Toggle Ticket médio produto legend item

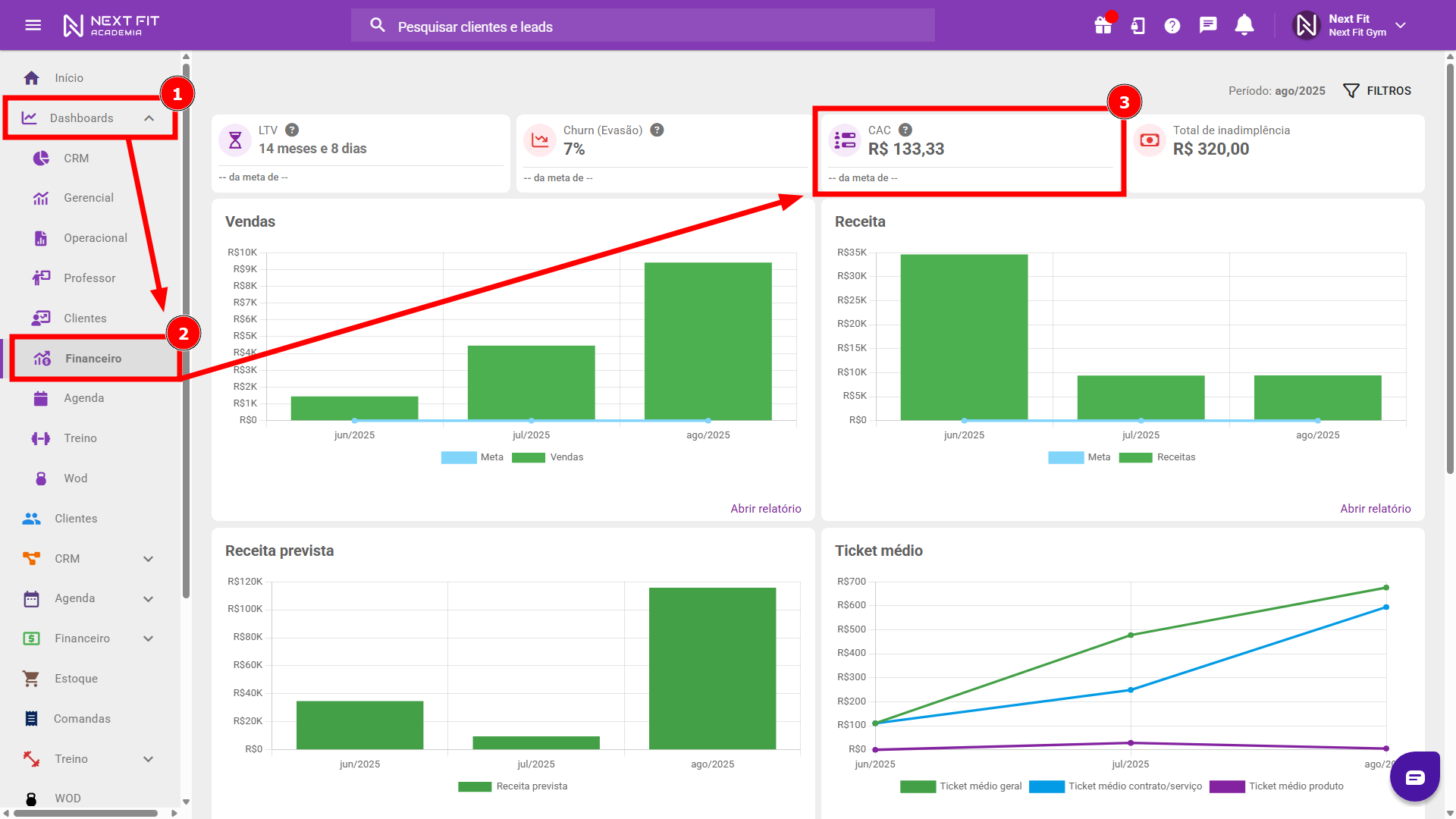(x=1276, y=786)
